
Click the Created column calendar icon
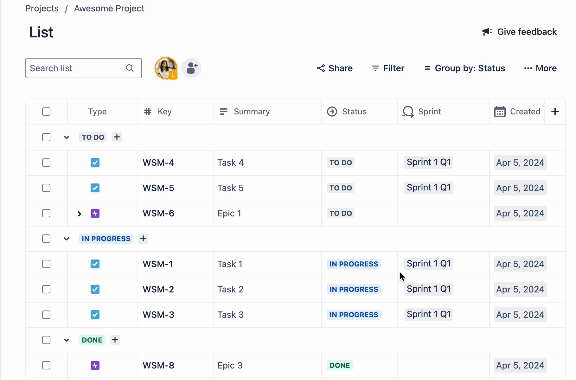coord(500,111)
